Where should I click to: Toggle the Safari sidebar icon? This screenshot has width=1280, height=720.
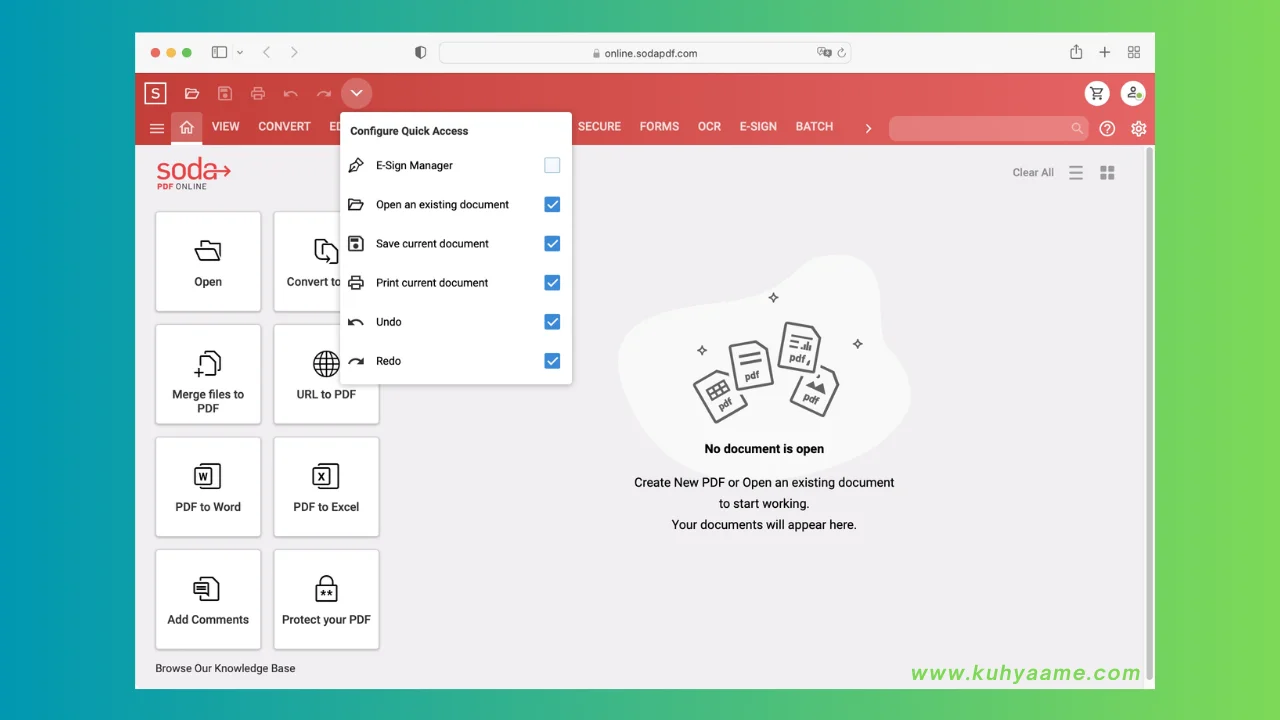pos(219,52)
